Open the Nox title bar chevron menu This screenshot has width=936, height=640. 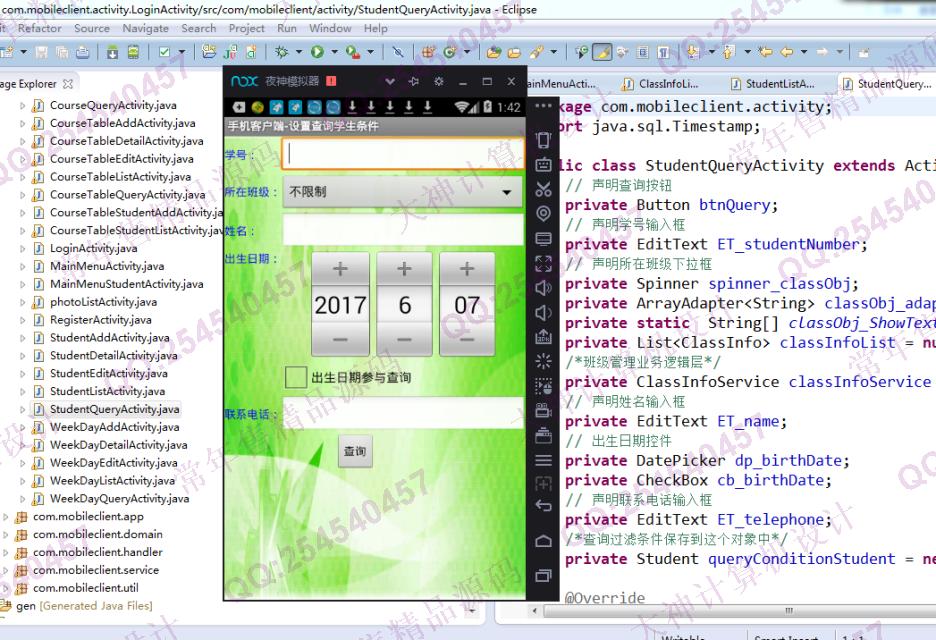(x=390, y=81)
